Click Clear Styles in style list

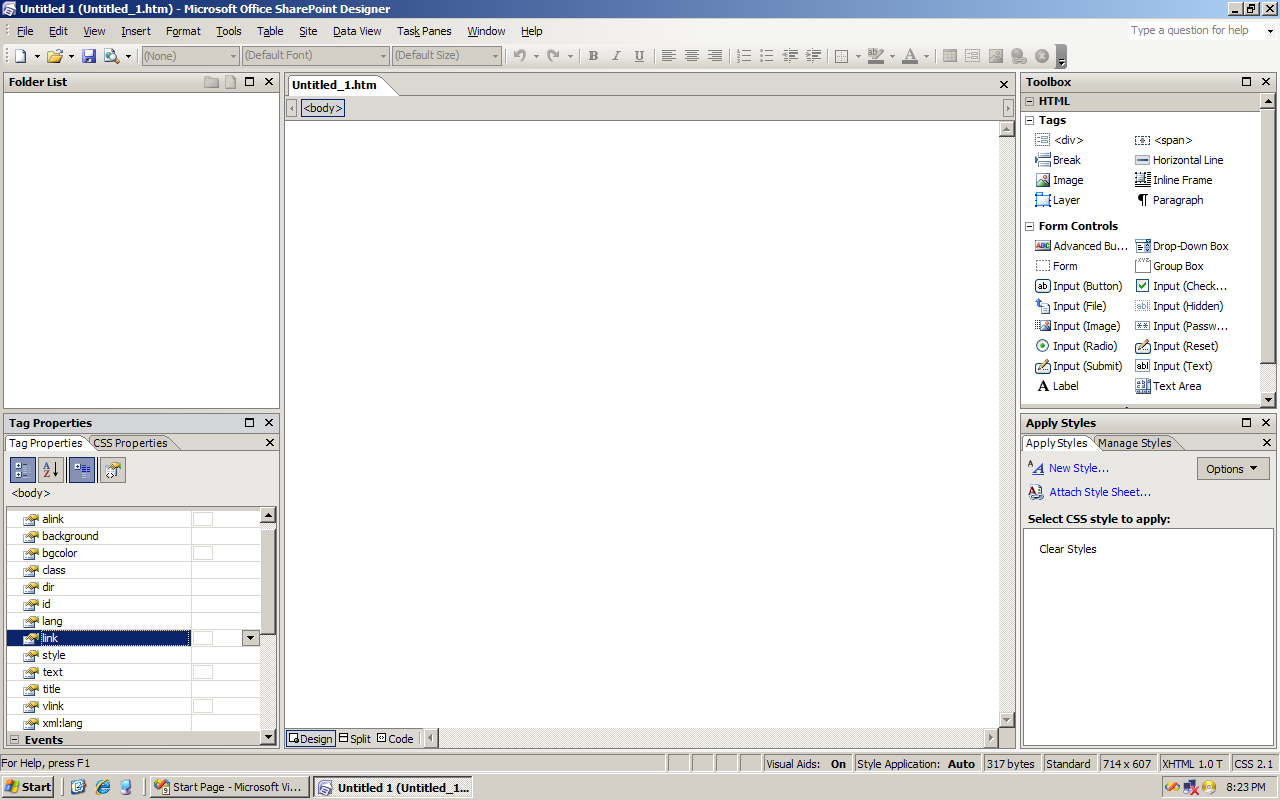tap(1068, 549)
